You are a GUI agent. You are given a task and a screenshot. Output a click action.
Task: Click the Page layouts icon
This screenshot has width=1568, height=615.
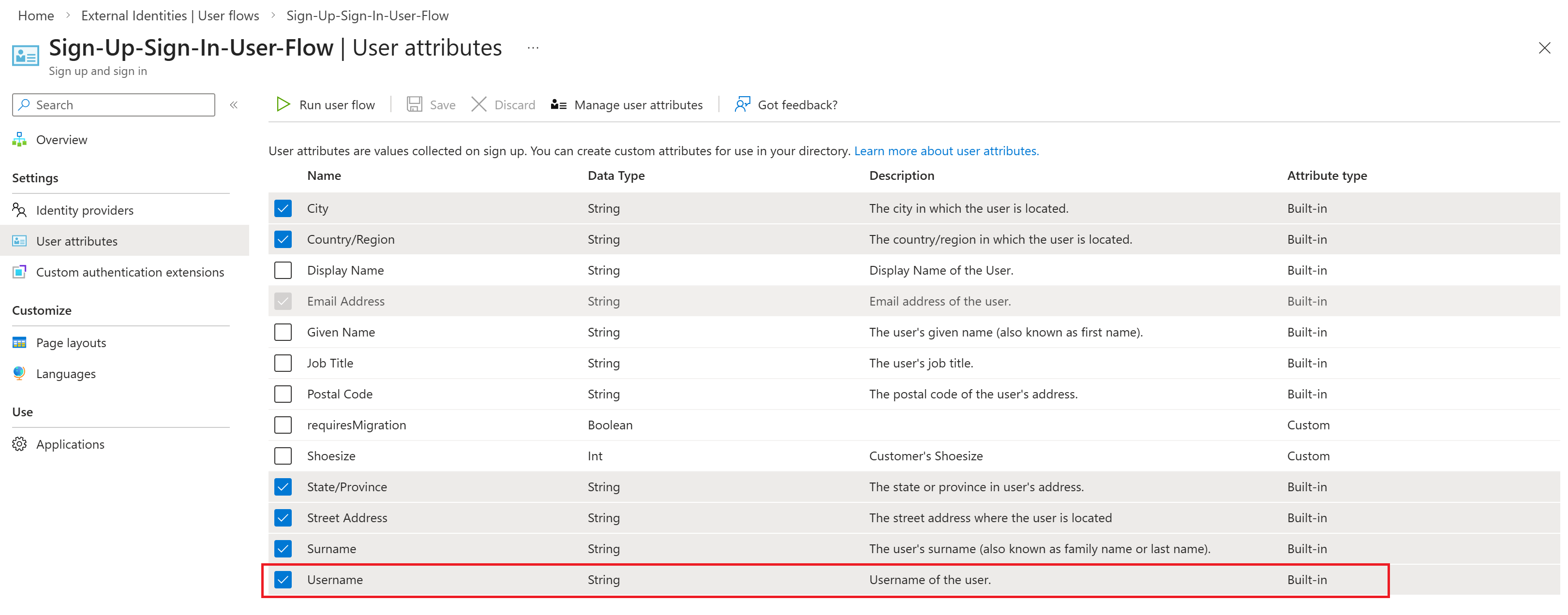tap(19, 342)
